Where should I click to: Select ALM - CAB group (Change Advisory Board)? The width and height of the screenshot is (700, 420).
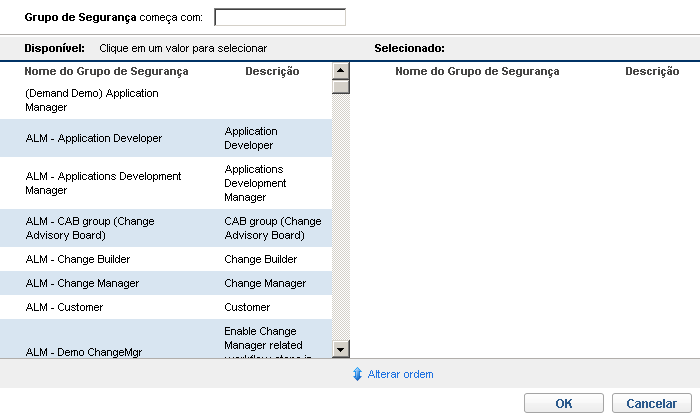90,228
